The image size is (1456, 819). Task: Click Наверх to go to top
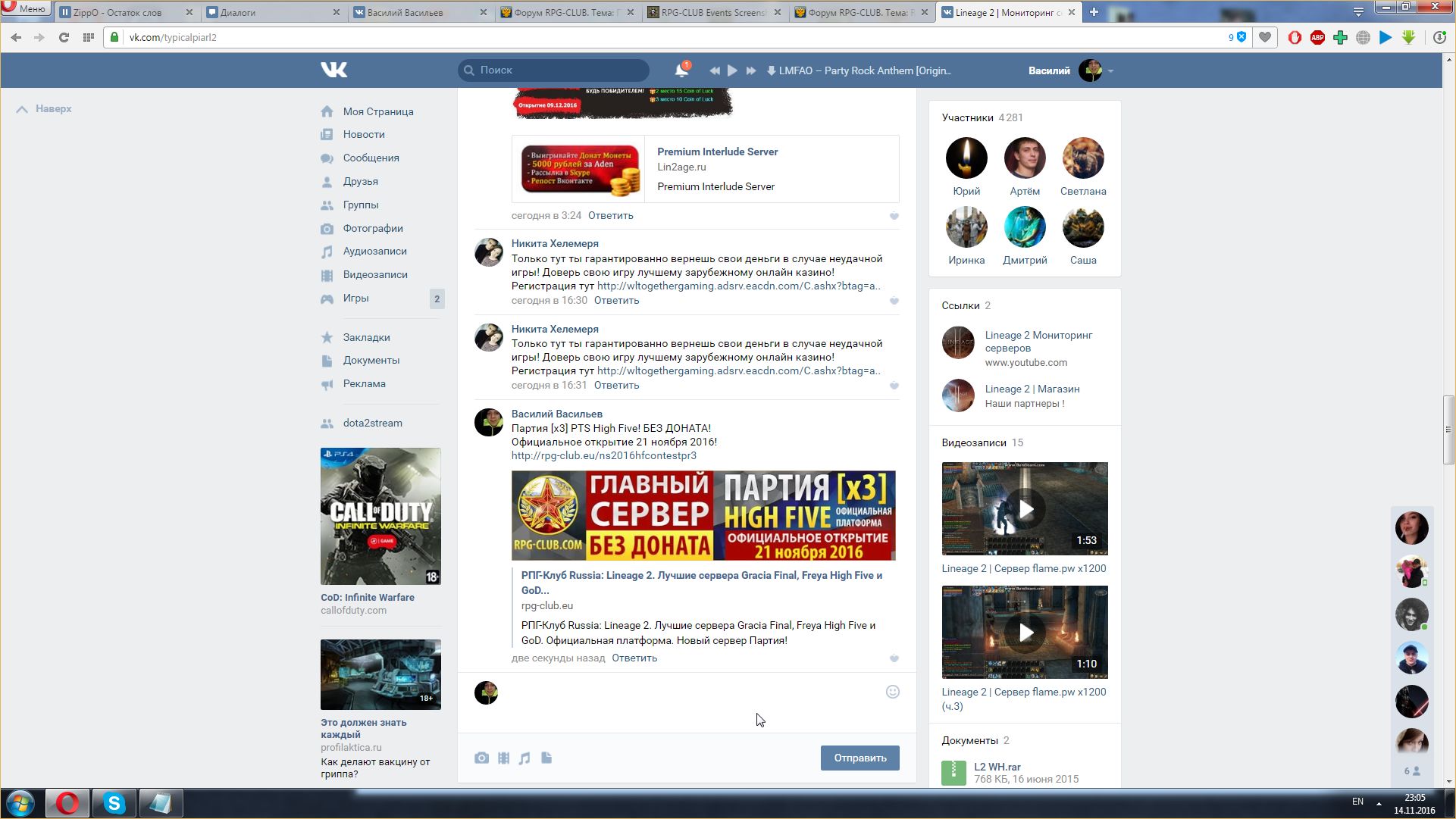pos(44,109)
